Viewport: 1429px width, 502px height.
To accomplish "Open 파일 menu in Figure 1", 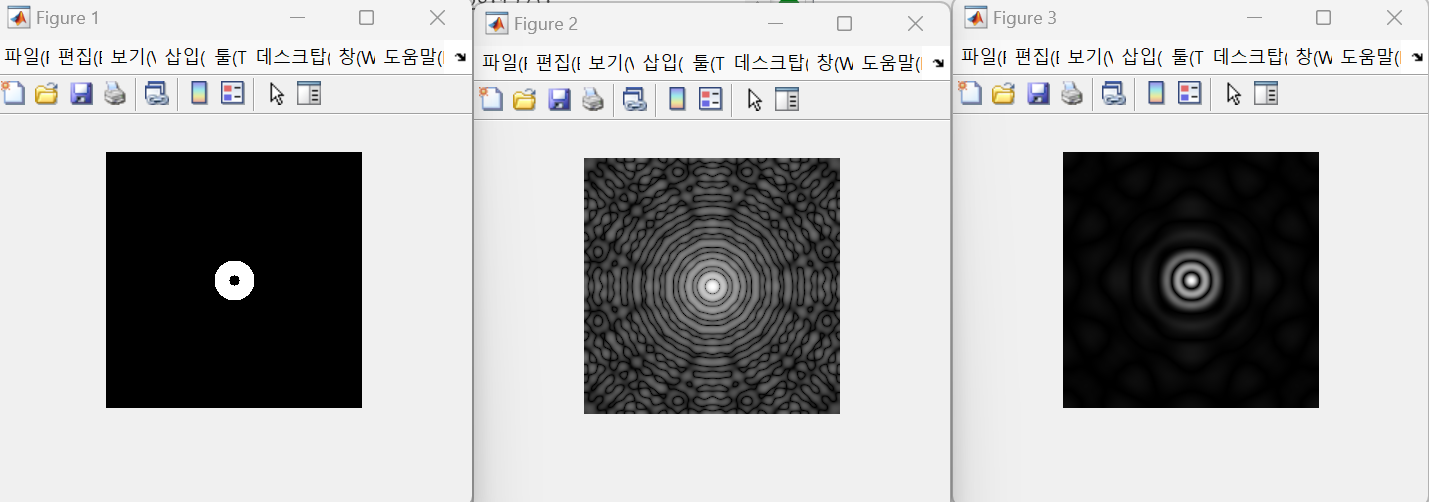I will pos(29,57).
